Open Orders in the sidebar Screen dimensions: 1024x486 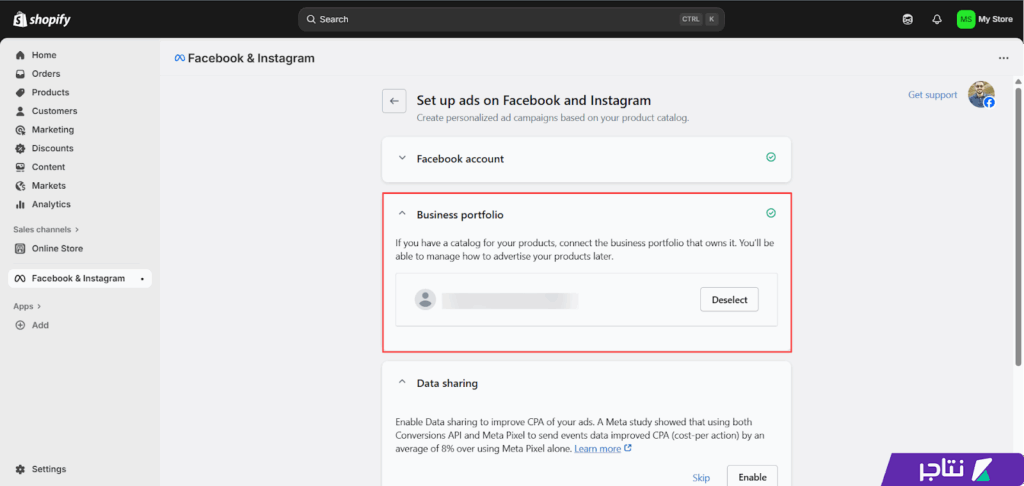[45, 74]
